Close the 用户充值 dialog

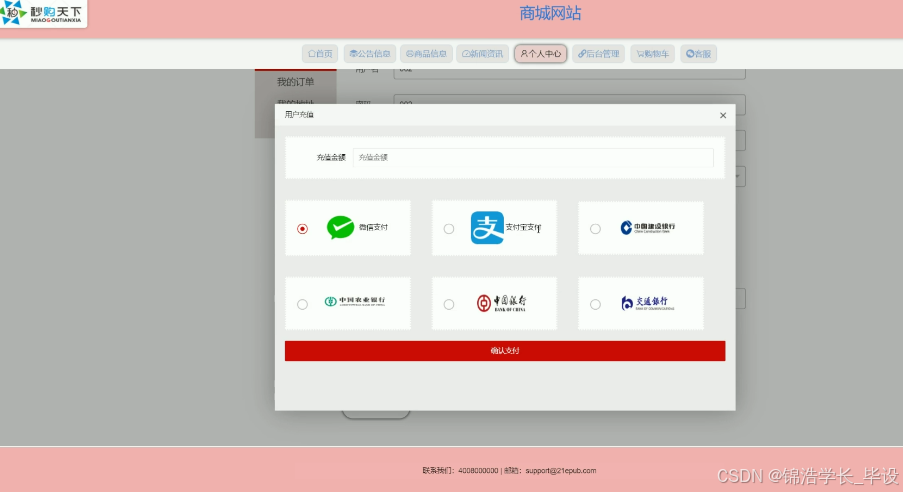[723, 115]
